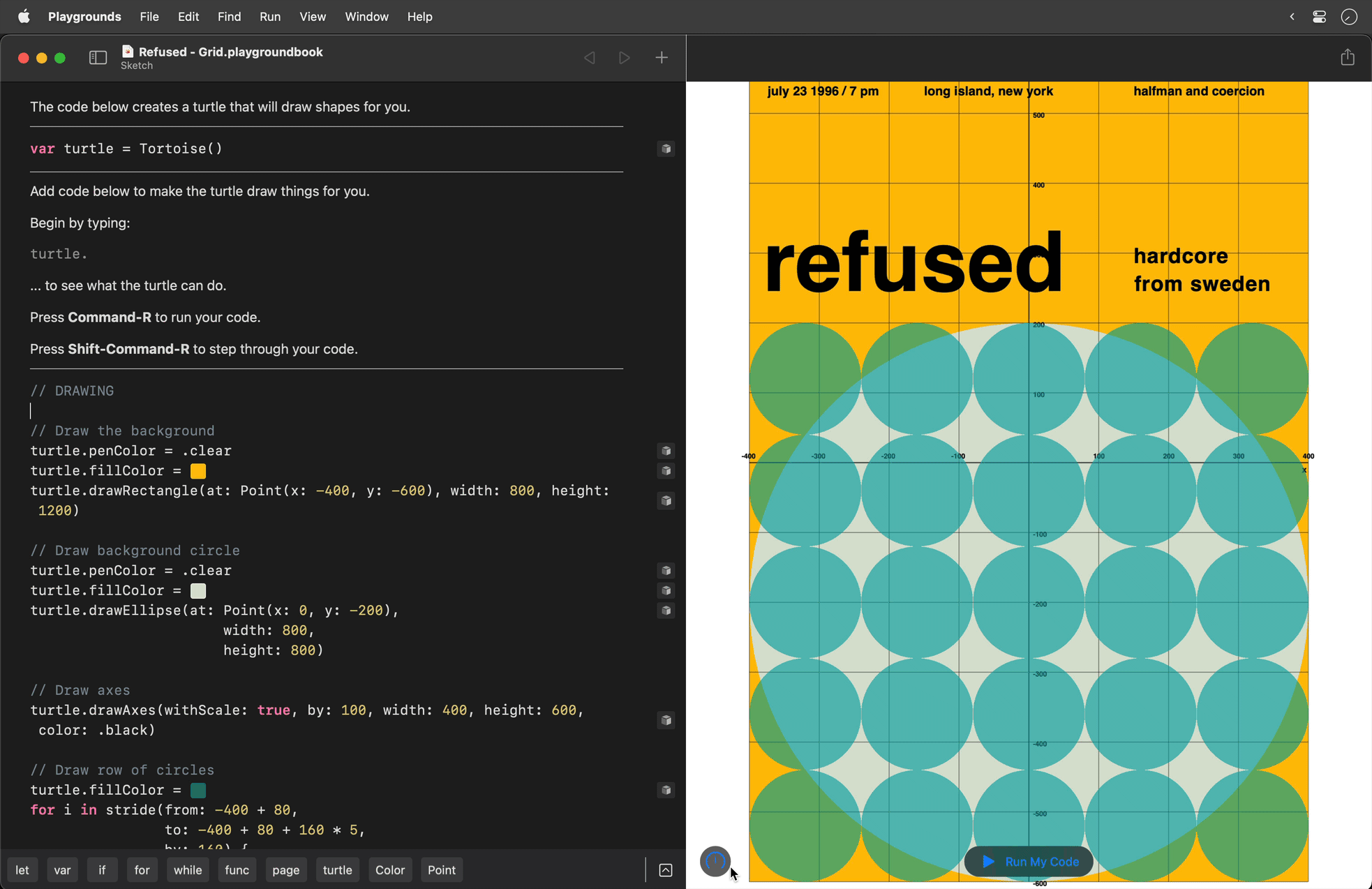Open the Run menu
1372x889 pixels.
[x=270, y=16]
